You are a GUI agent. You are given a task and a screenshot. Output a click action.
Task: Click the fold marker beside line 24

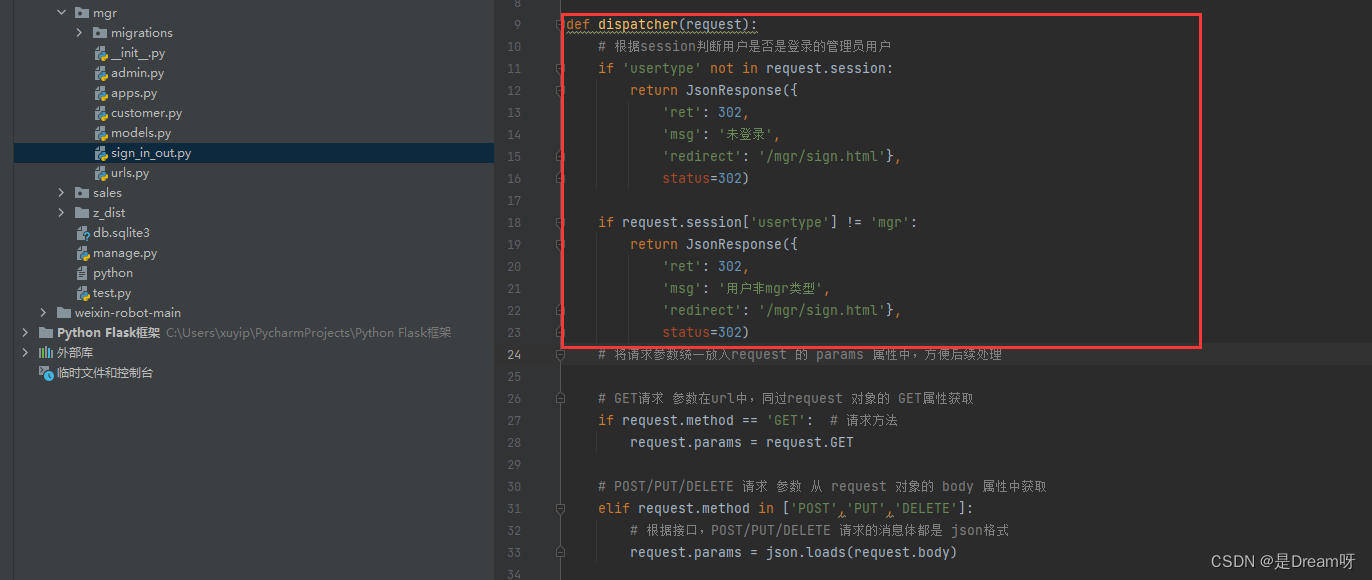pyautogui.click(x=560, y=355)
